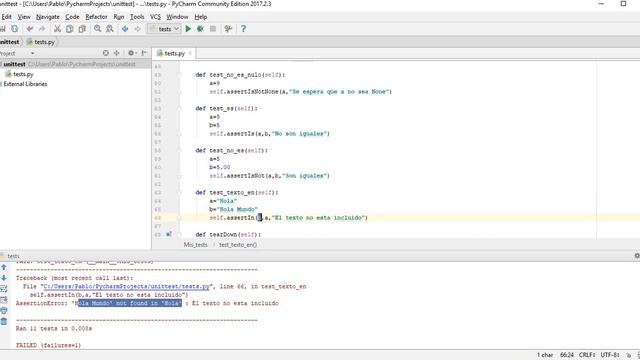
Task: Click the tests.py breadcrumb in navigation bar
Action: pos(41,42)
